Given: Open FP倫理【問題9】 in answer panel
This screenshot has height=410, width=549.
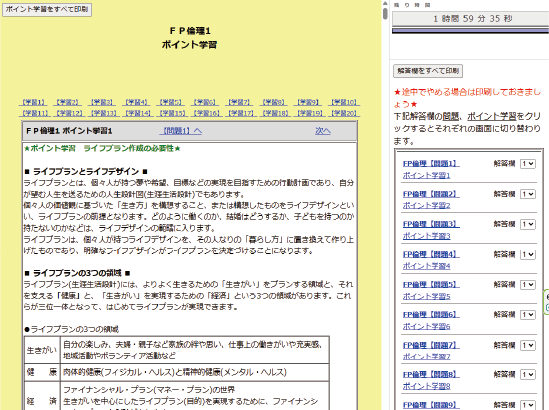Looking at the screenshot, I should pos(431,405).
